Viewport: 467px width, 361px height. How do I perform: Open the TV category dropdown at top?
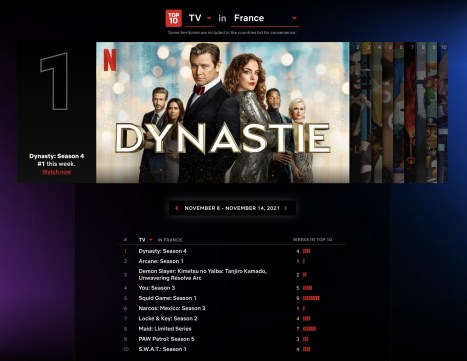pos(199,18)
